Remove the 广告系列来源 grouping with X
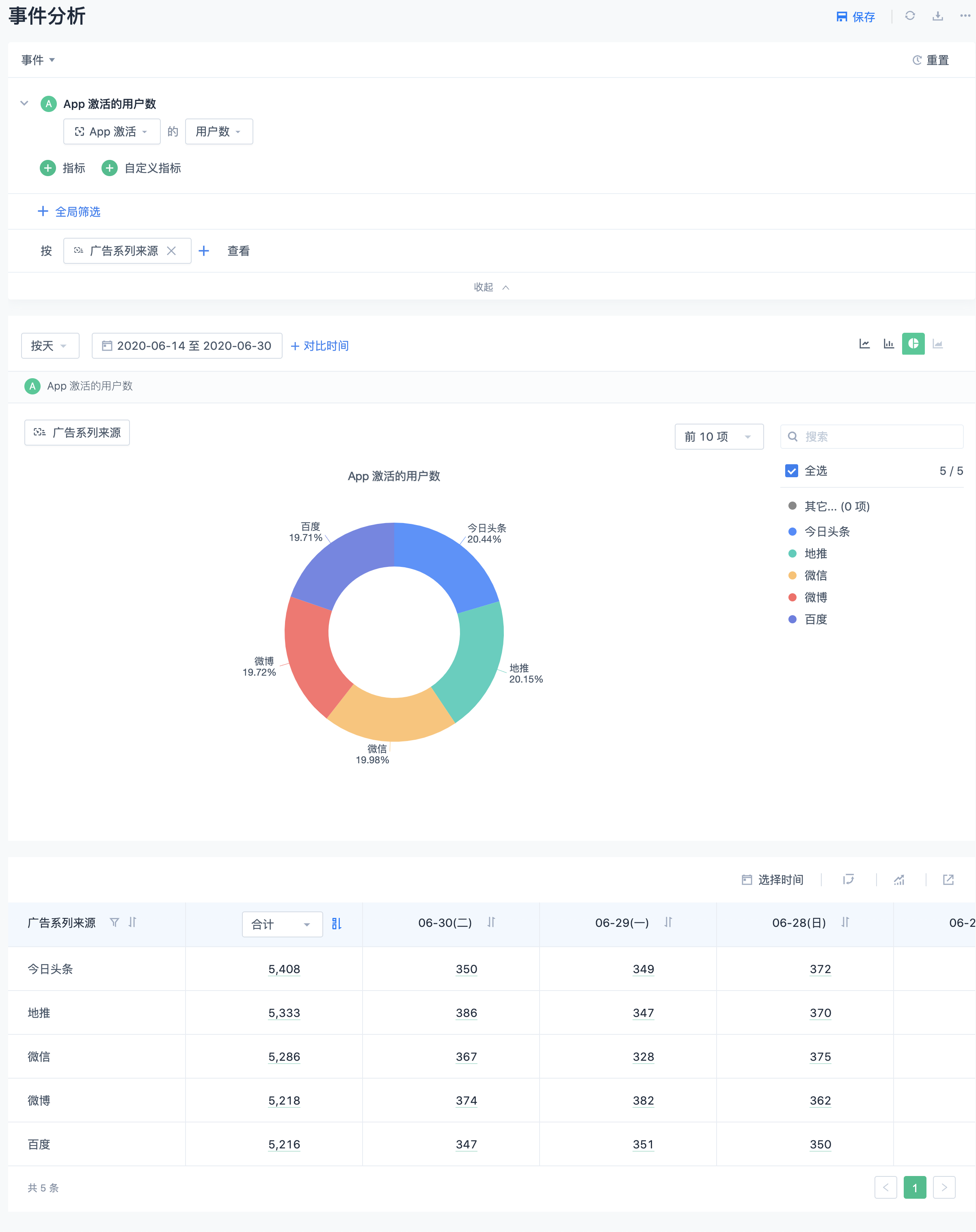 click(171, 251)
